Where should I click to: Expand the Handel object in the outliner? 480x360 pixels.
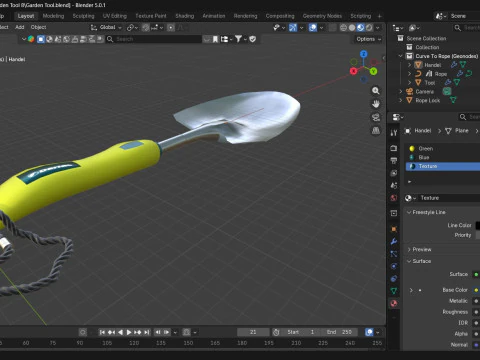pos(409,65)
